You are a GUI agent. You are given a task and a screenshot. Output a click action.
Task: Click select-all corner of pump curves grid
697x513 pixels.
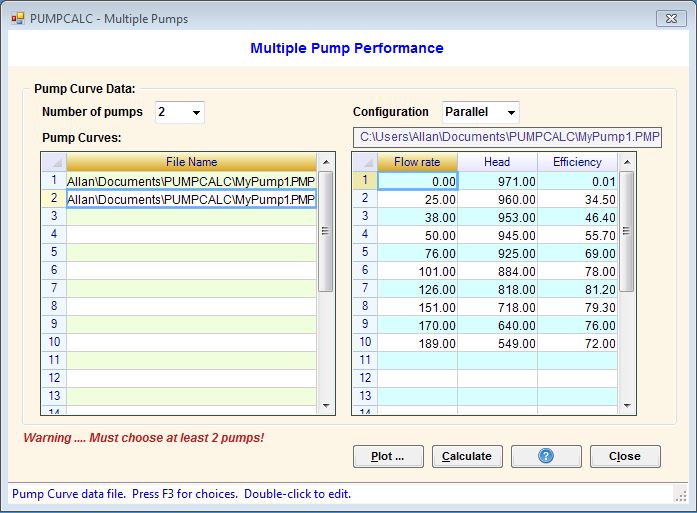pos(54,162)
